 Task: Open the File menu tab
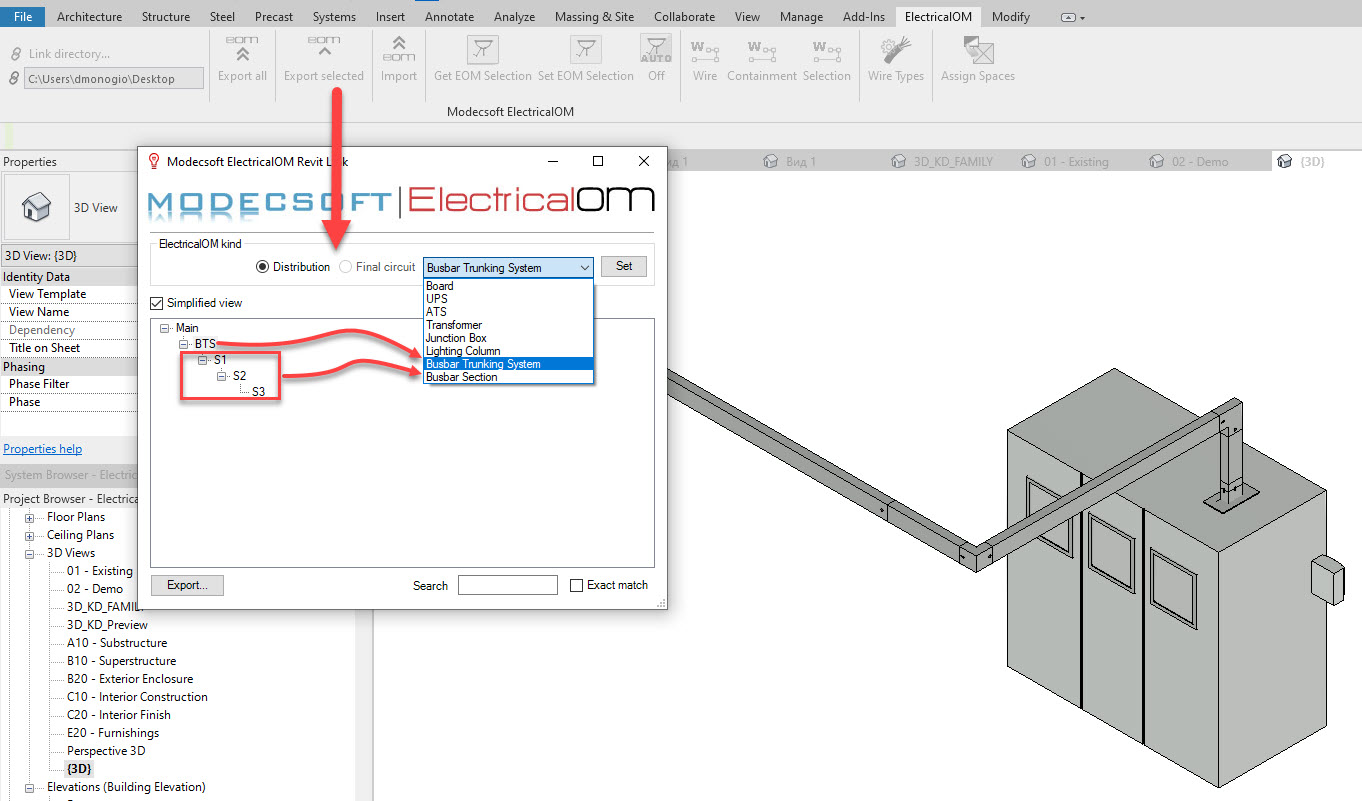(x=22, y=16)
